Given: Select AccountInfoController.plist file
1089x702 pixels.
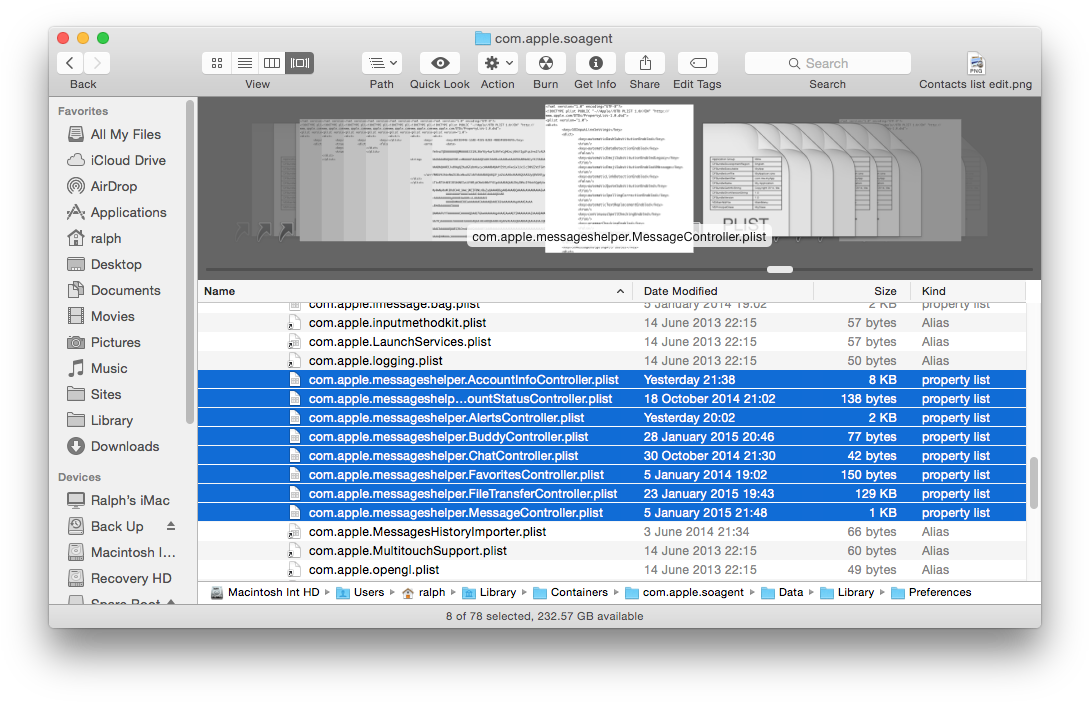Looking at the screenshot, I should [x=611, y=380].
